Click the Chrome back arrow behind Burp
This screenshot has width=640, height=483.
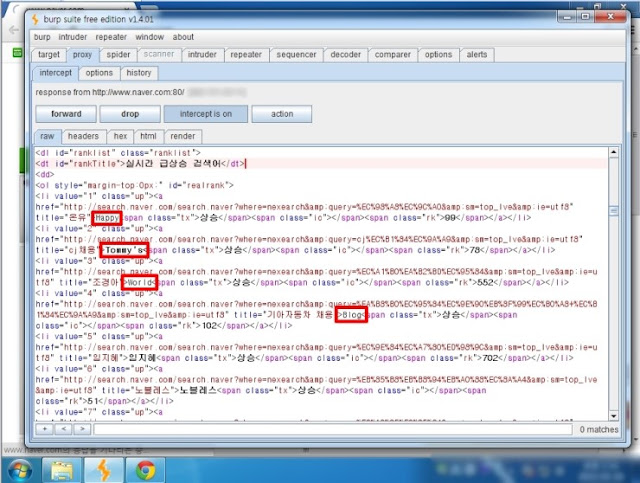coord(13,30)
